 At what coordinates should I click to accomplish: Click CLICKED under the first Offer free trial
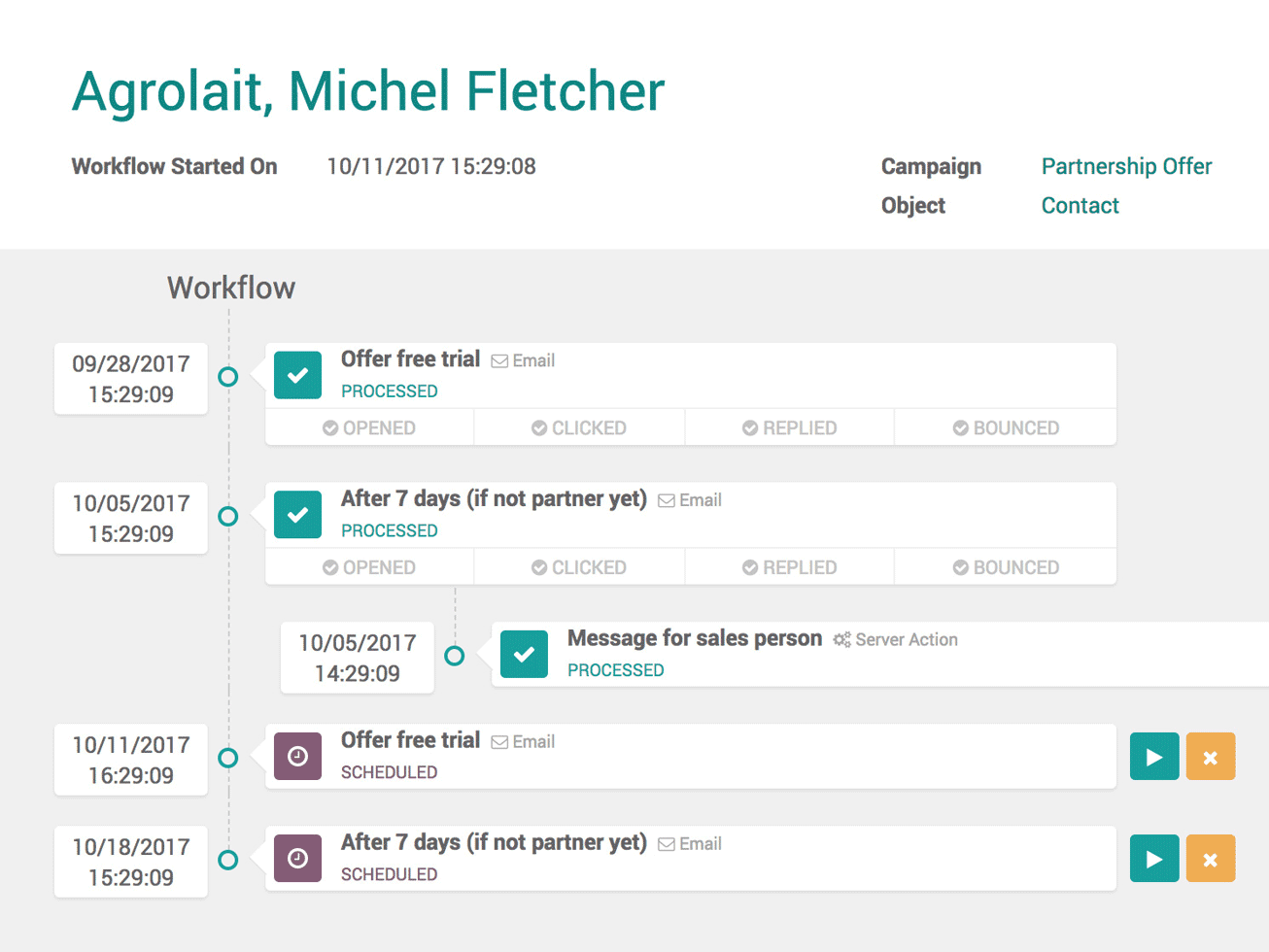coord(579,427)
